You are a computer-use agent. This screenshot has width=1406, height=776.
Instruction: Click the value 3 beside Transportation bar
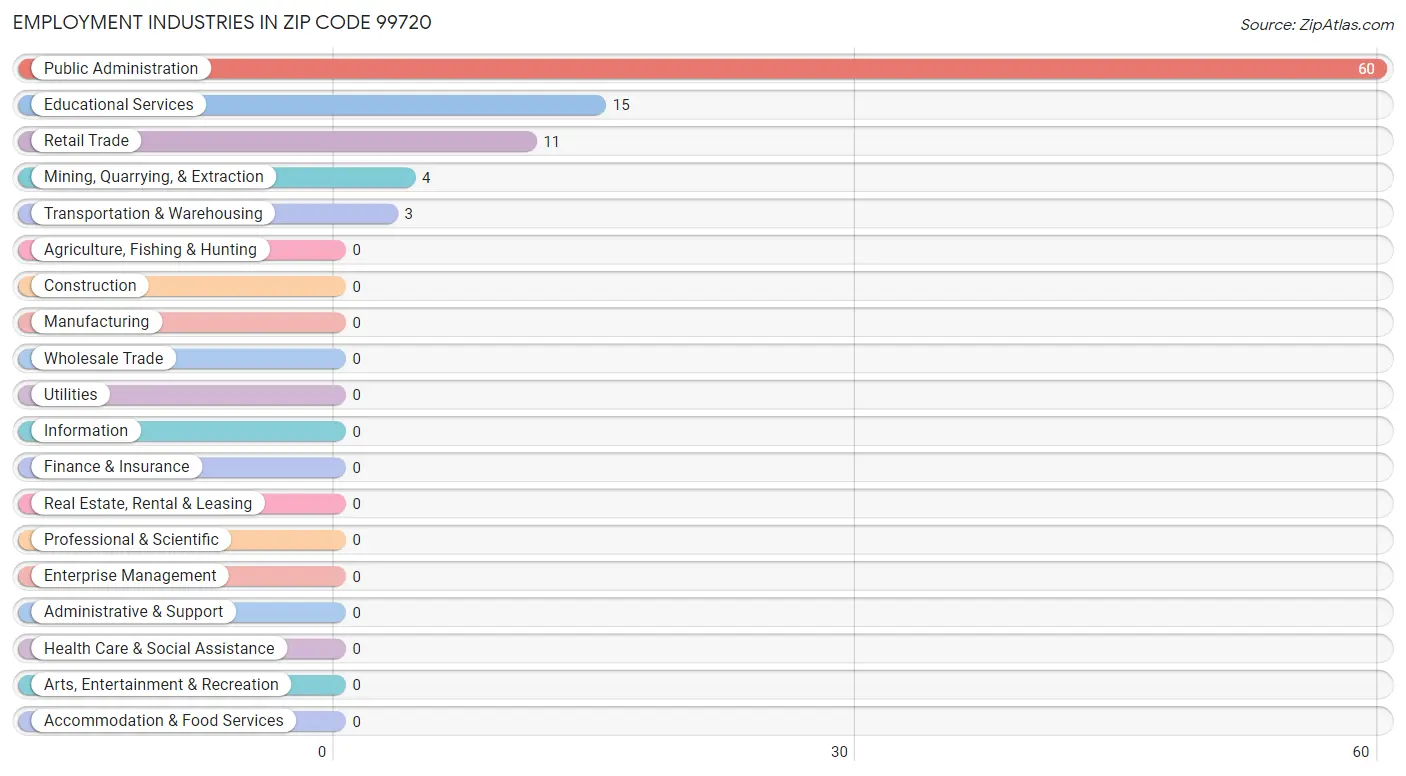409,214
